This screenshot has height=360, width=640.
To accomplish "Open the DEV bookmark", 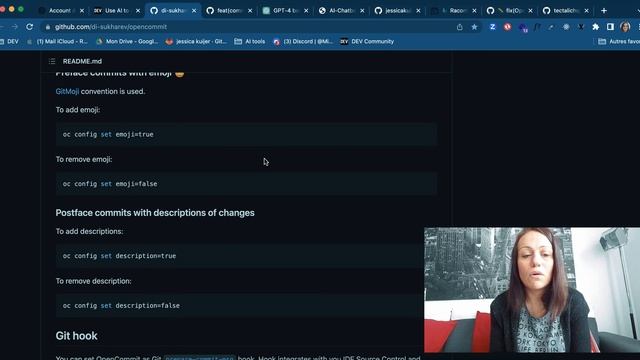I will coord(9,42).
